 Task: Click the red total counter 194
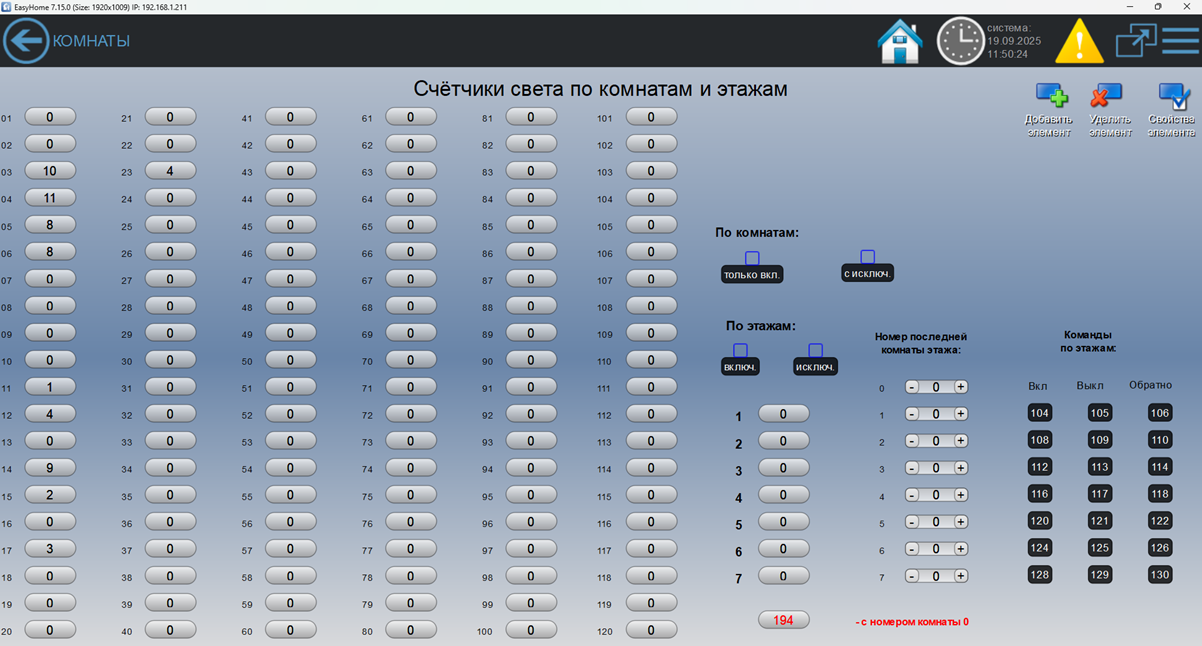coord(784,620)
